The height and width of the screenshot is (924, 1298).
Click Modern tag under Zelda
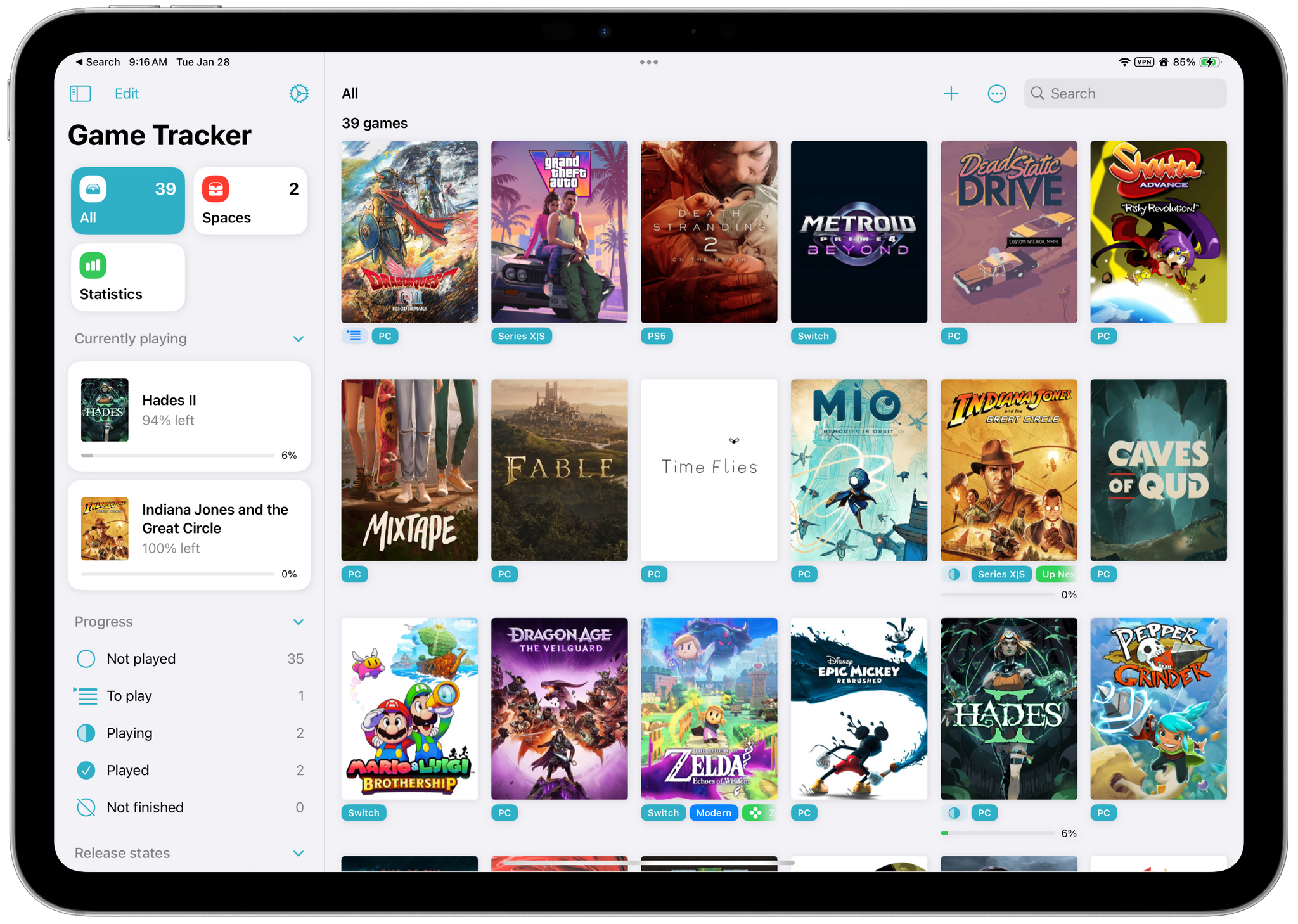pos(714,813)
